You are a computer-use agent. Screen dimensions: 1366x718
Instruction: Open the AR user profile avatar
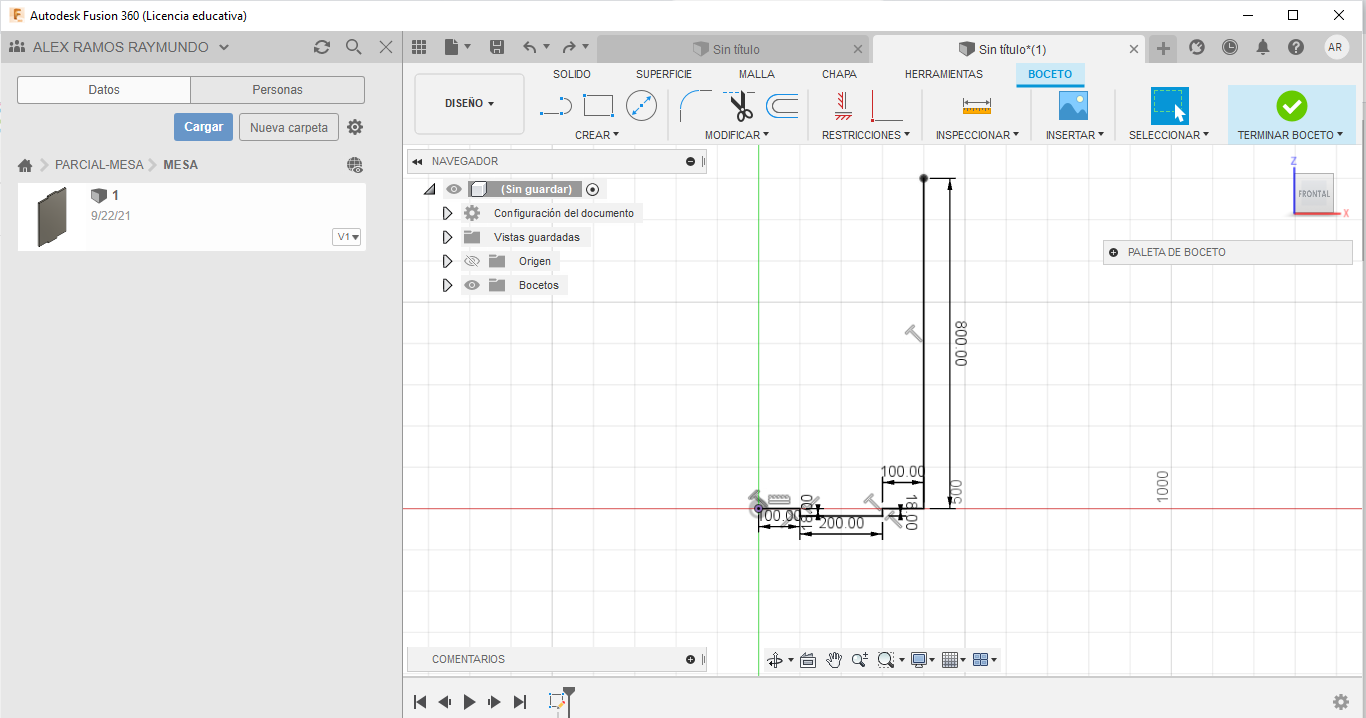coord(1336,47)
